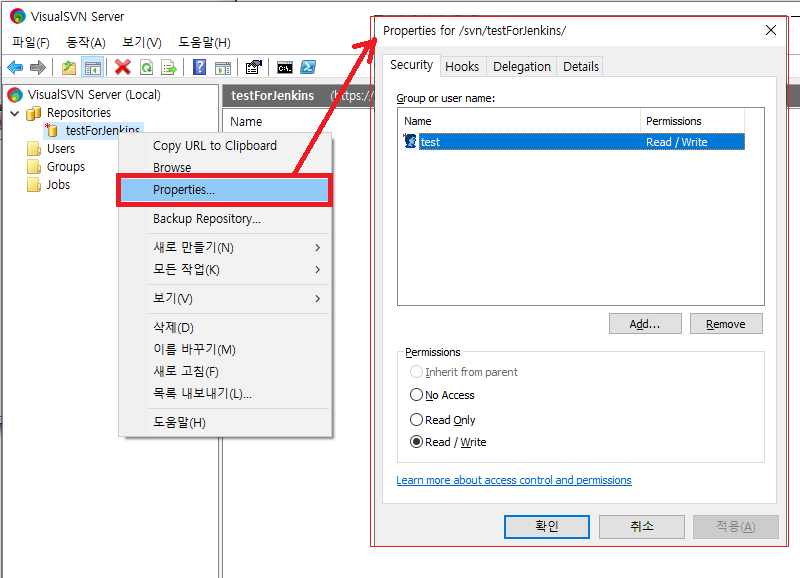Select the Groups tree item
Image resolution: width=800 pixels, height=578 pixels.
click(x=66, y=167)
